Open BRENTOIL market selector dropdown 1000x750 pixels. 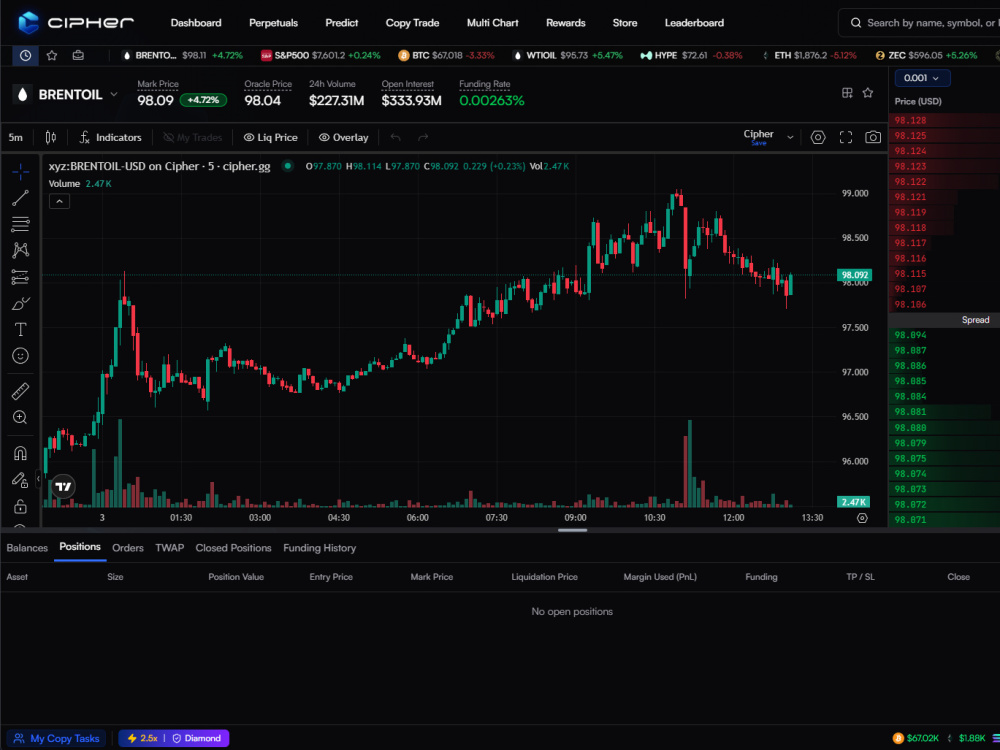[66, 94]
